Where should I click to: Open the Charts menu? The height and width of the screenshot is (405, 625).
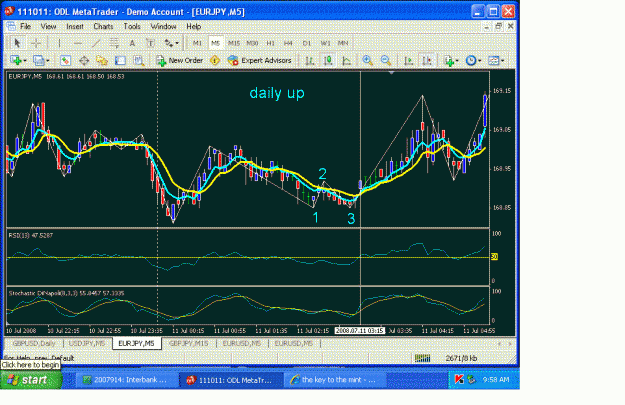click(103, 26)
